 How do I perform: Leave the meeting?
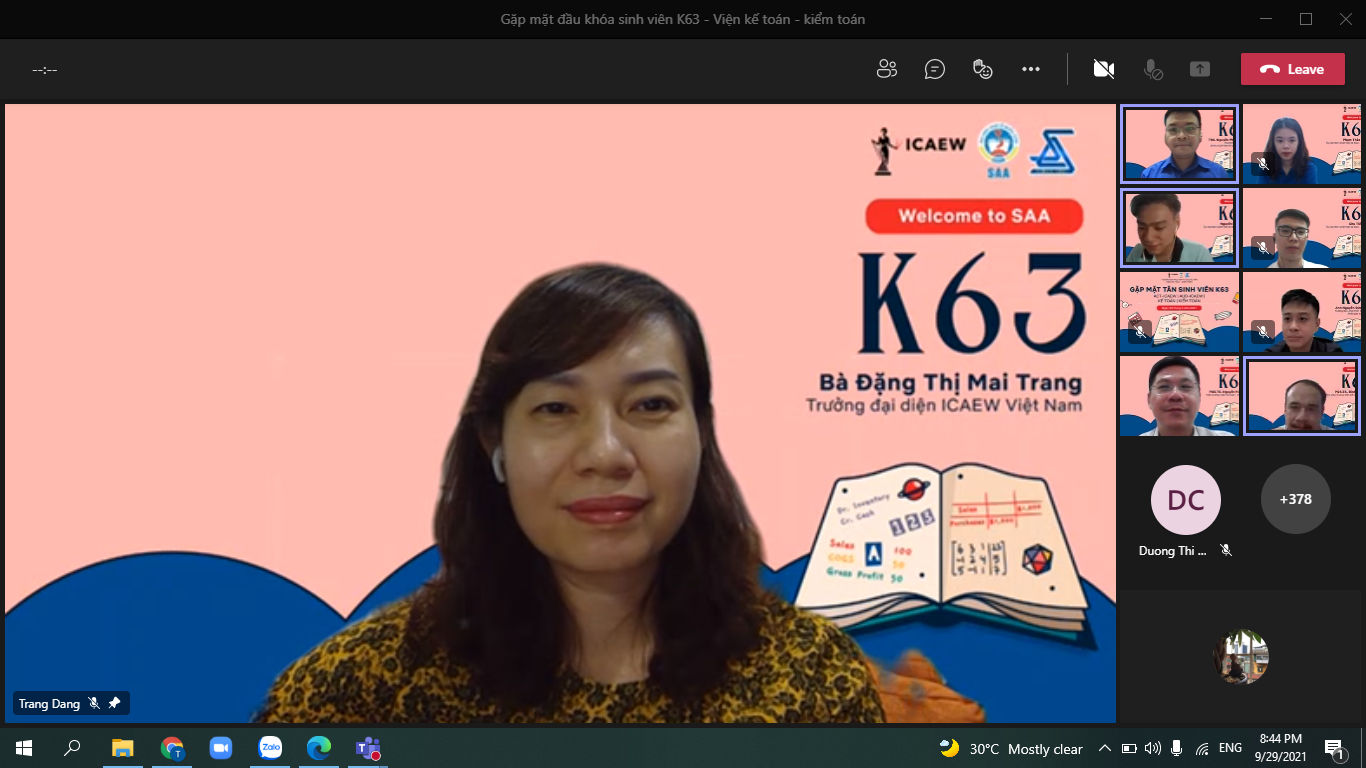(x=1292, y=69)
